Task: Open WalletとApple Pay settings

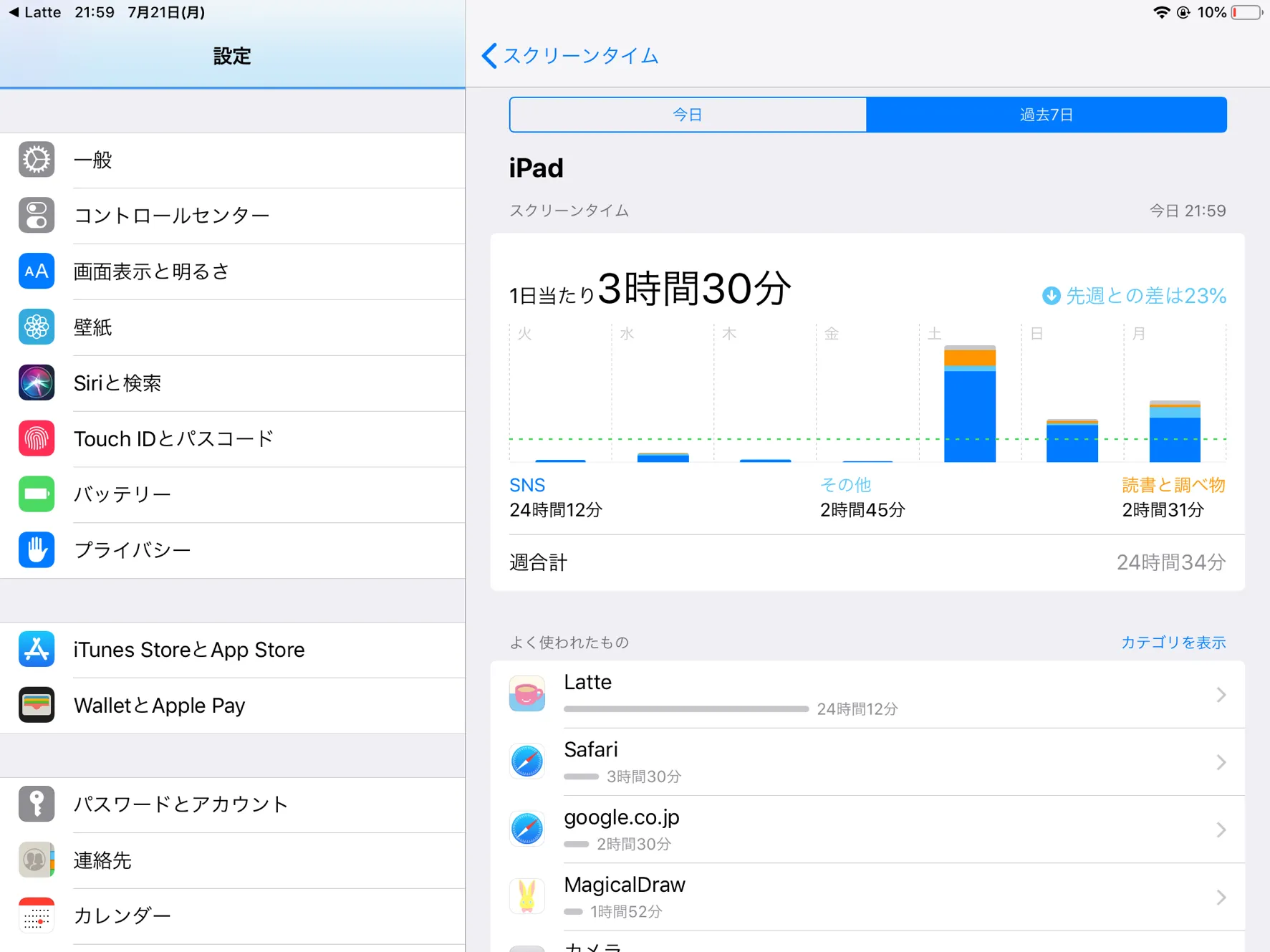Action: [x=232, y=706]
